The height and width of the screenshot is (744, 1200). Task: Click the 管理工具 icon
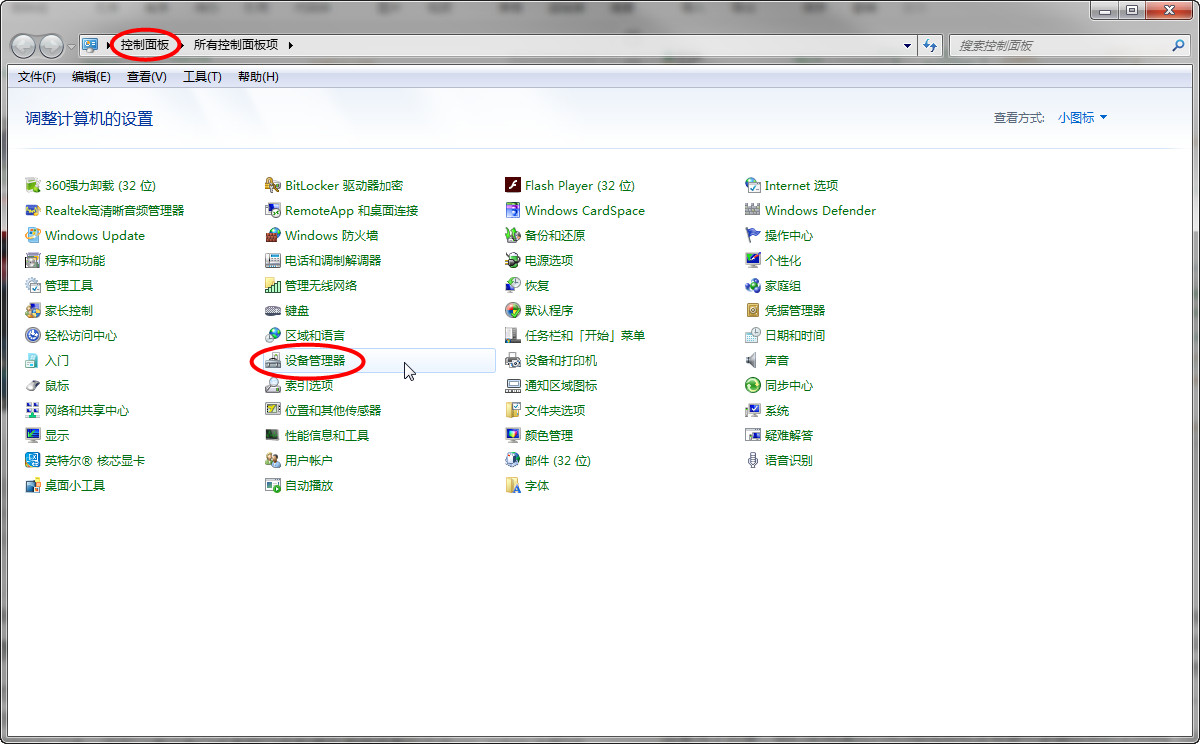pos(33,285)
